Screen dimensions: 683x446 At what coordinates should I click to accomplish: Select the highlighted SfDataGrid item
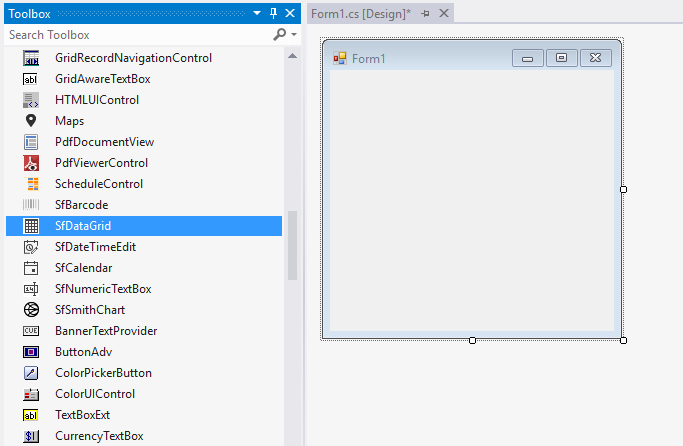point(144,226)
